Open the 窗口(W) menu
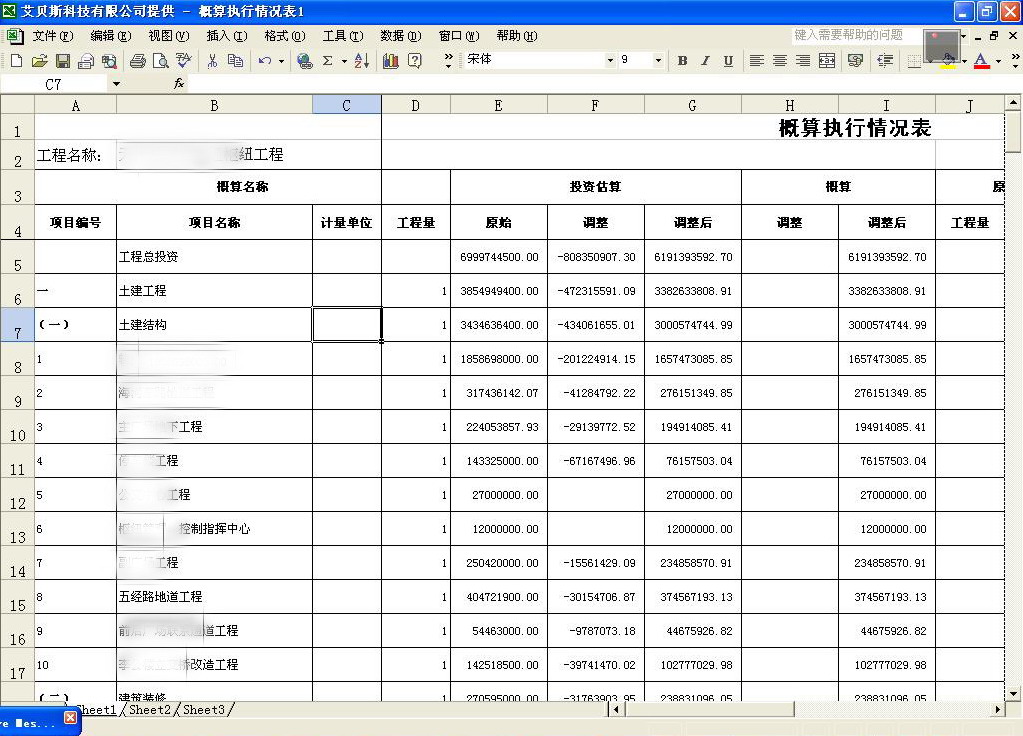1023x736 pixels. point(459,36)
